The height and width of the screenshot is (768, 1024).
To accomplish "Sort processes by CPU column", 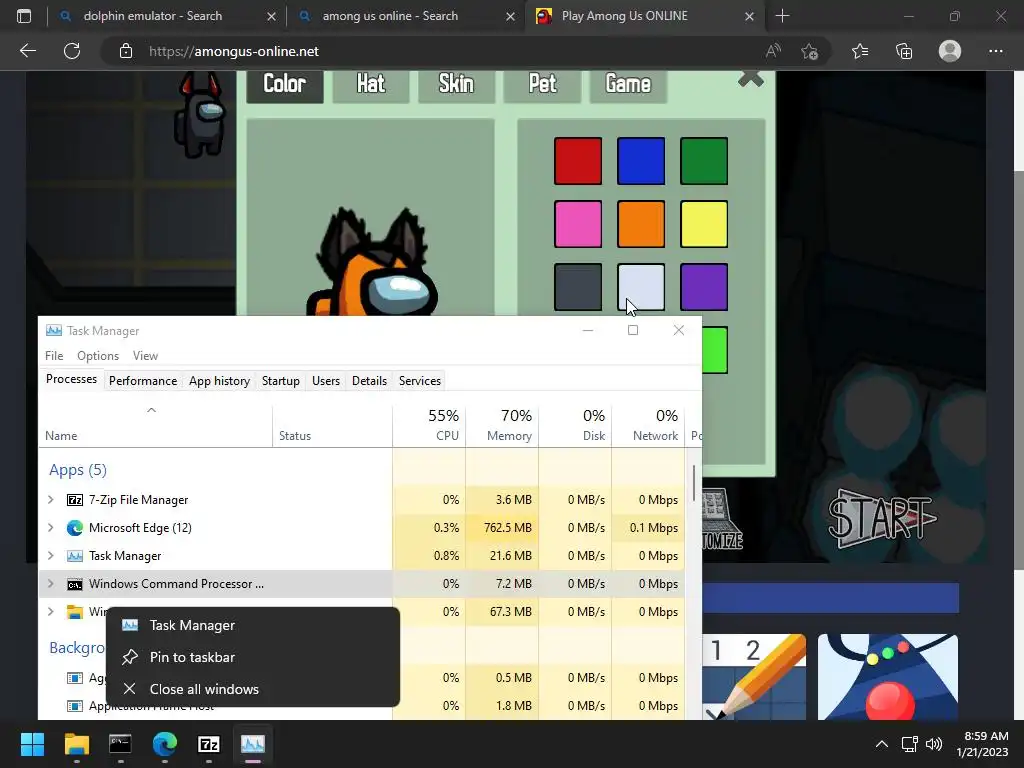I will pyautogui.click(x=429, y=425).
